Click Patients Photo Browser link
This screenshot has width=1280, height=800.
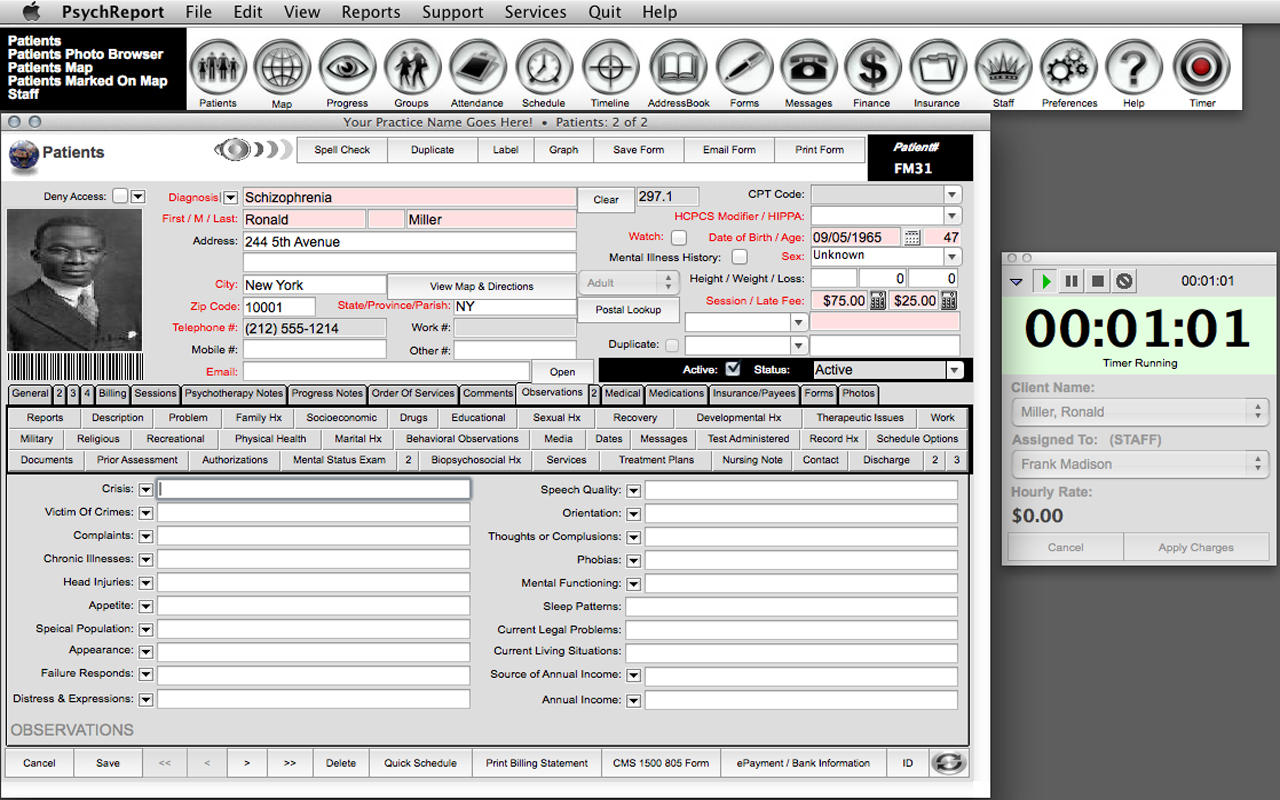(x=85, y=54)
